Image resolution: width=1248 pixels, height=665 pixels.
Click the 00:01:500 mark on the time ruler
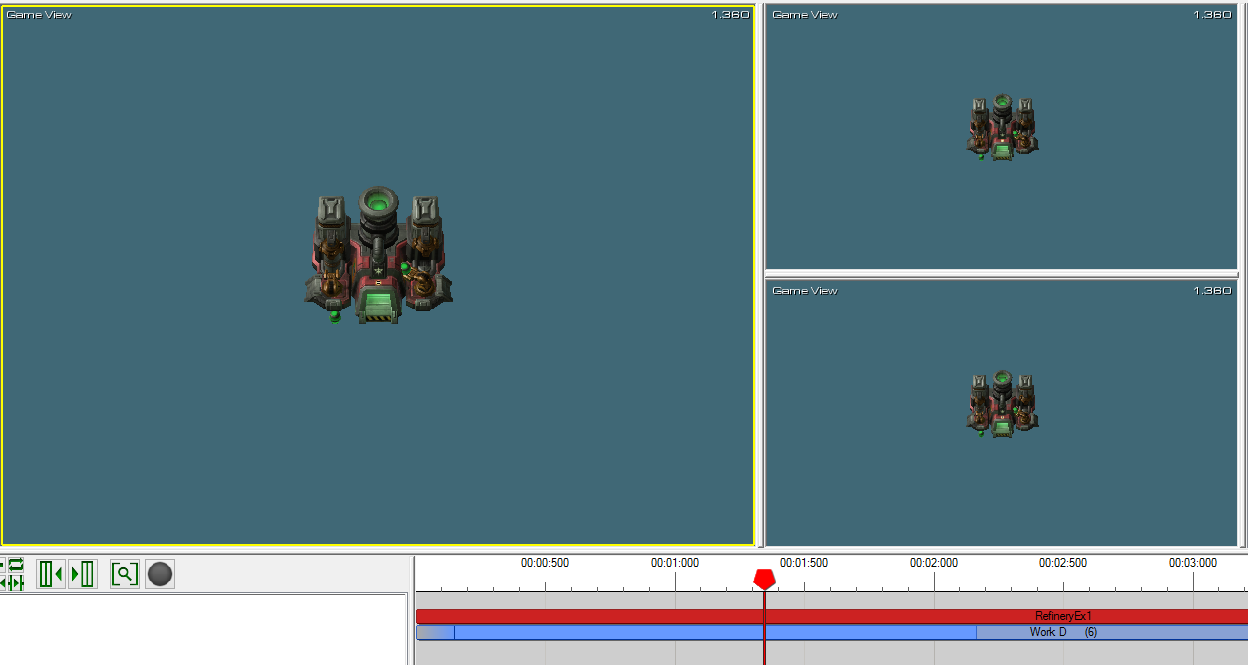804,563
